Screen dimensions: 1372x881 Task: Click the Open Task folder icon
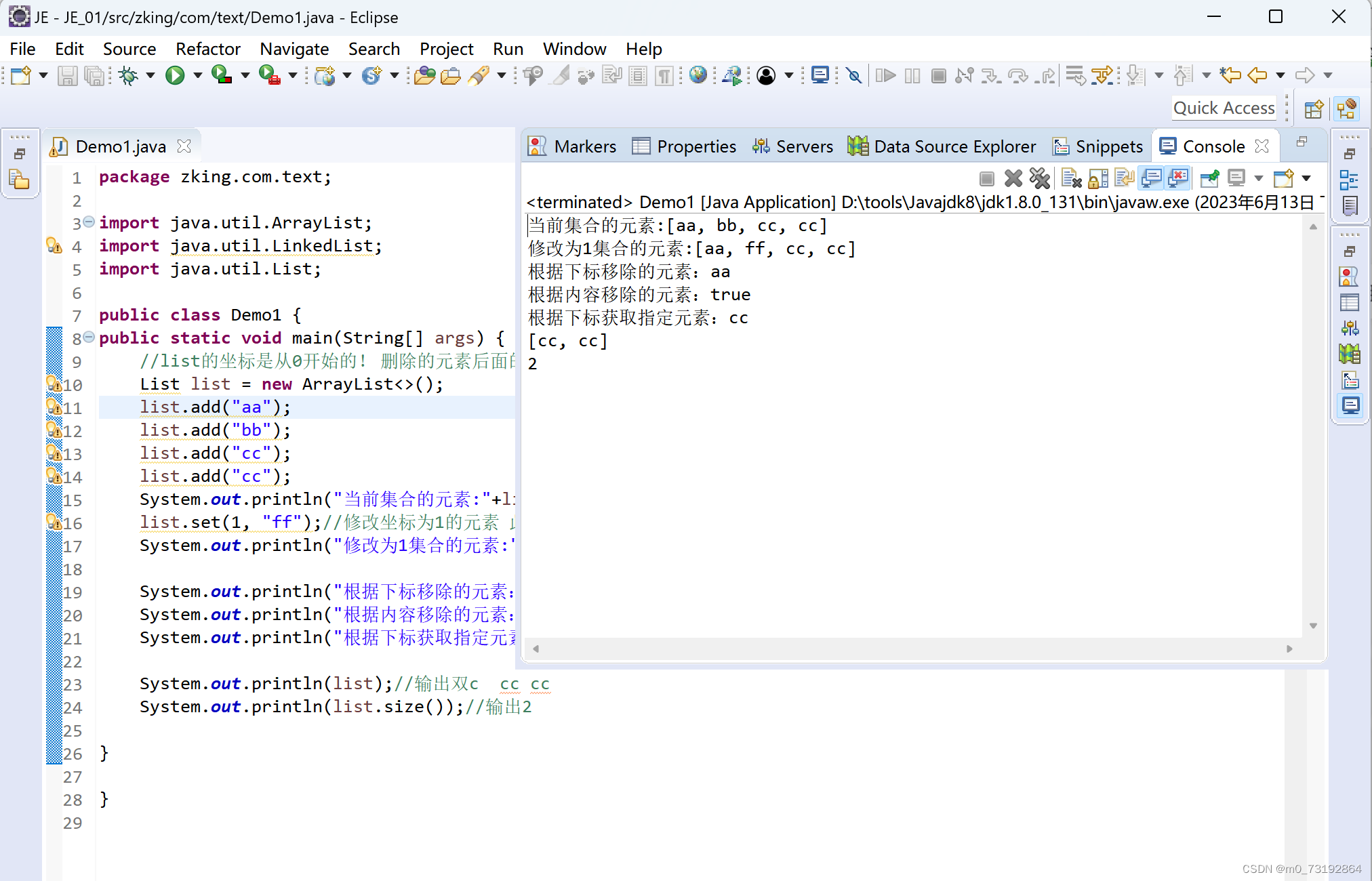[450, 75]
